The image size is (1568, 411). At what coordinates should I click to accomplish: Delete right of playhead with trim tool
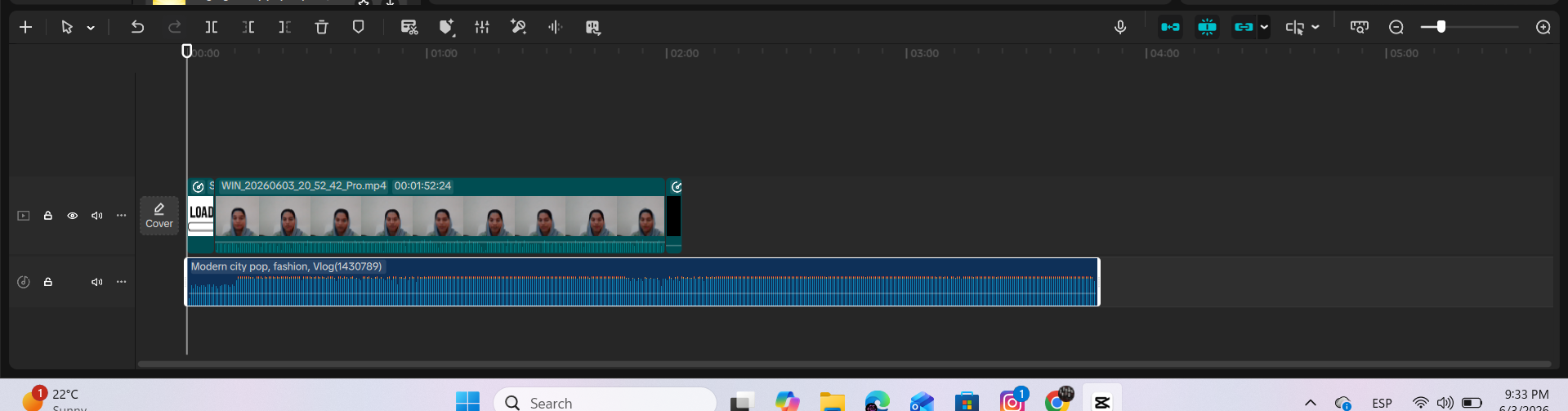284,27
